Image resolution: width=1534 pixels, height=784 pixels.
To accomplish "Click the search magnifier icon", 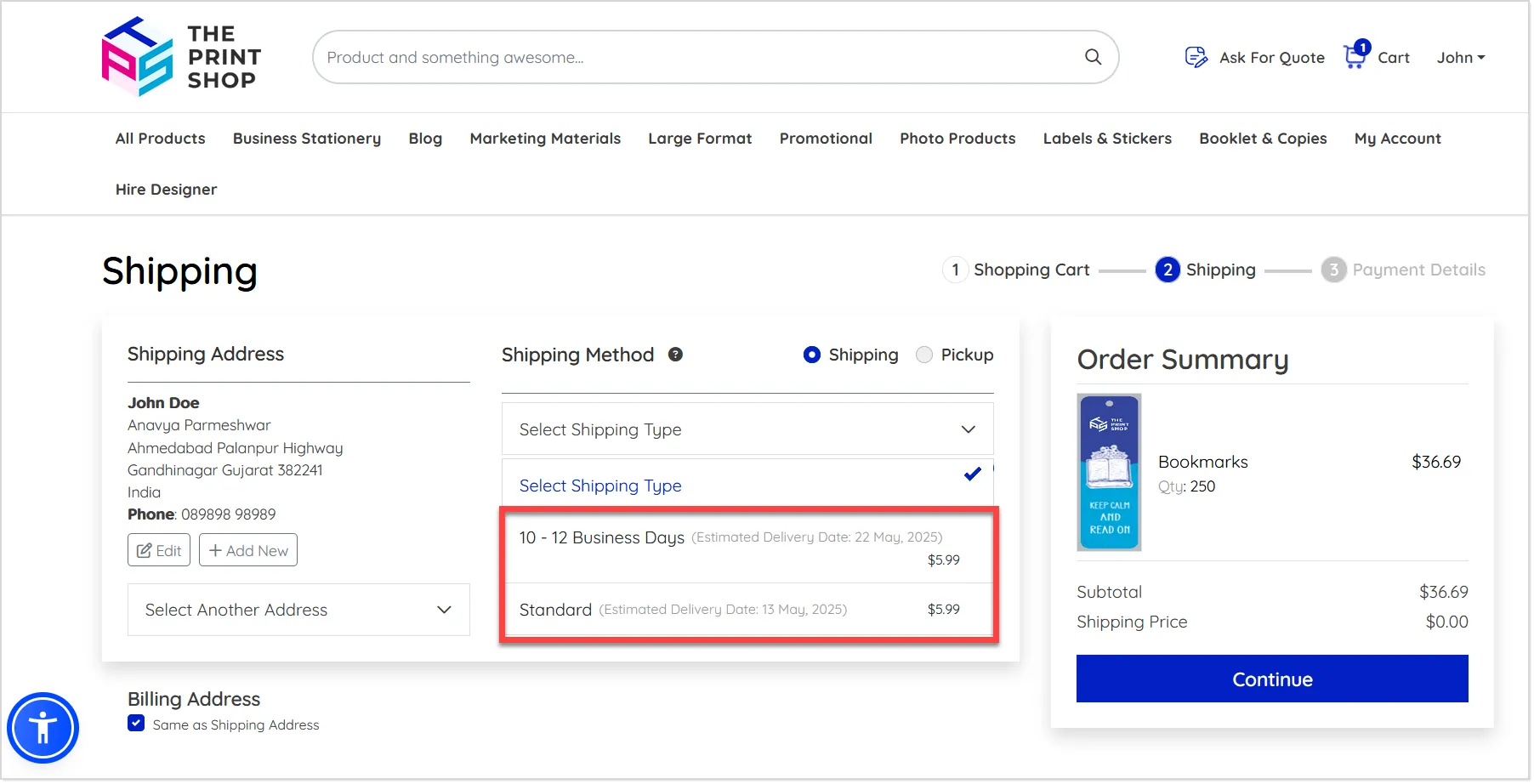I will 1094,57.
